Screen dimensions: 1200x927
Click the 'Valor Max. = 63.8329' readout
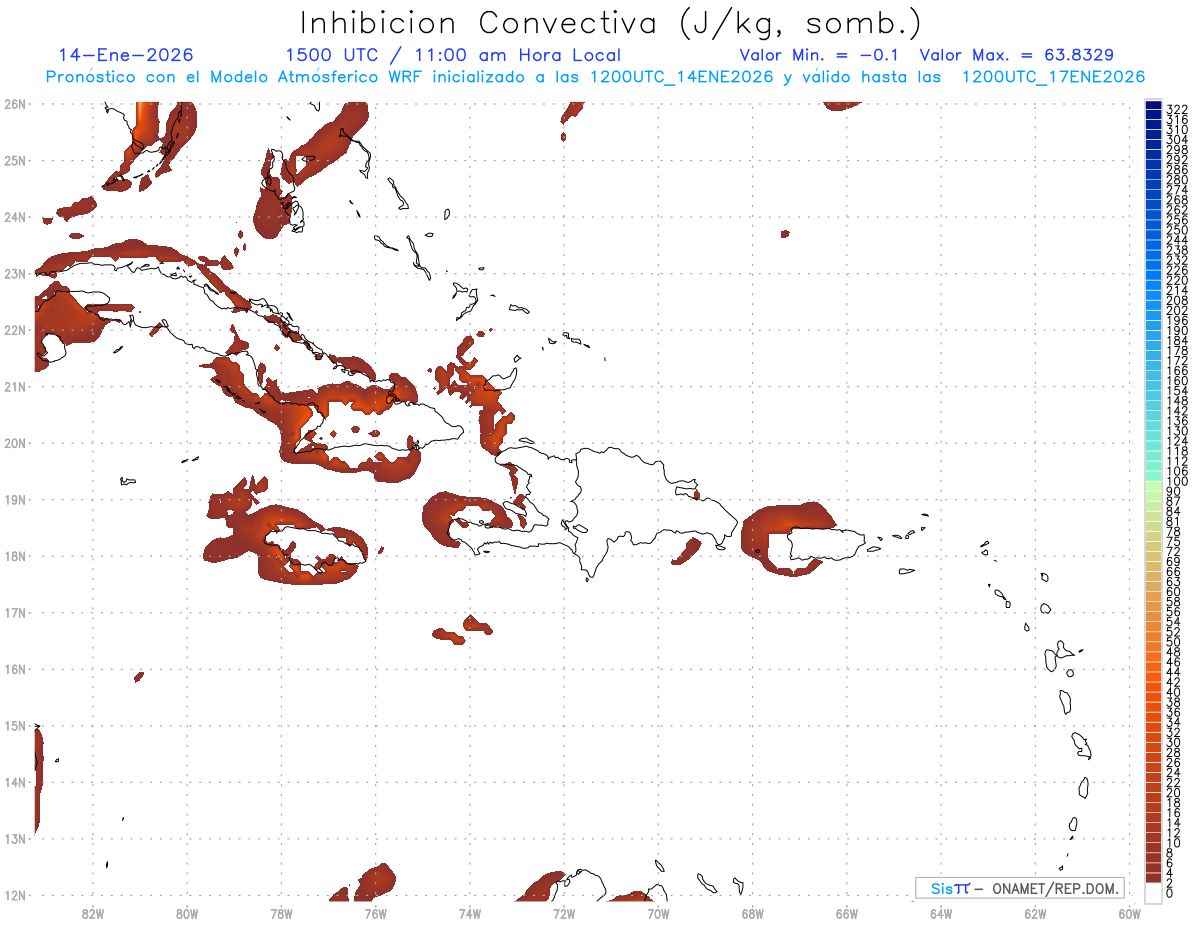(1017, 55)
